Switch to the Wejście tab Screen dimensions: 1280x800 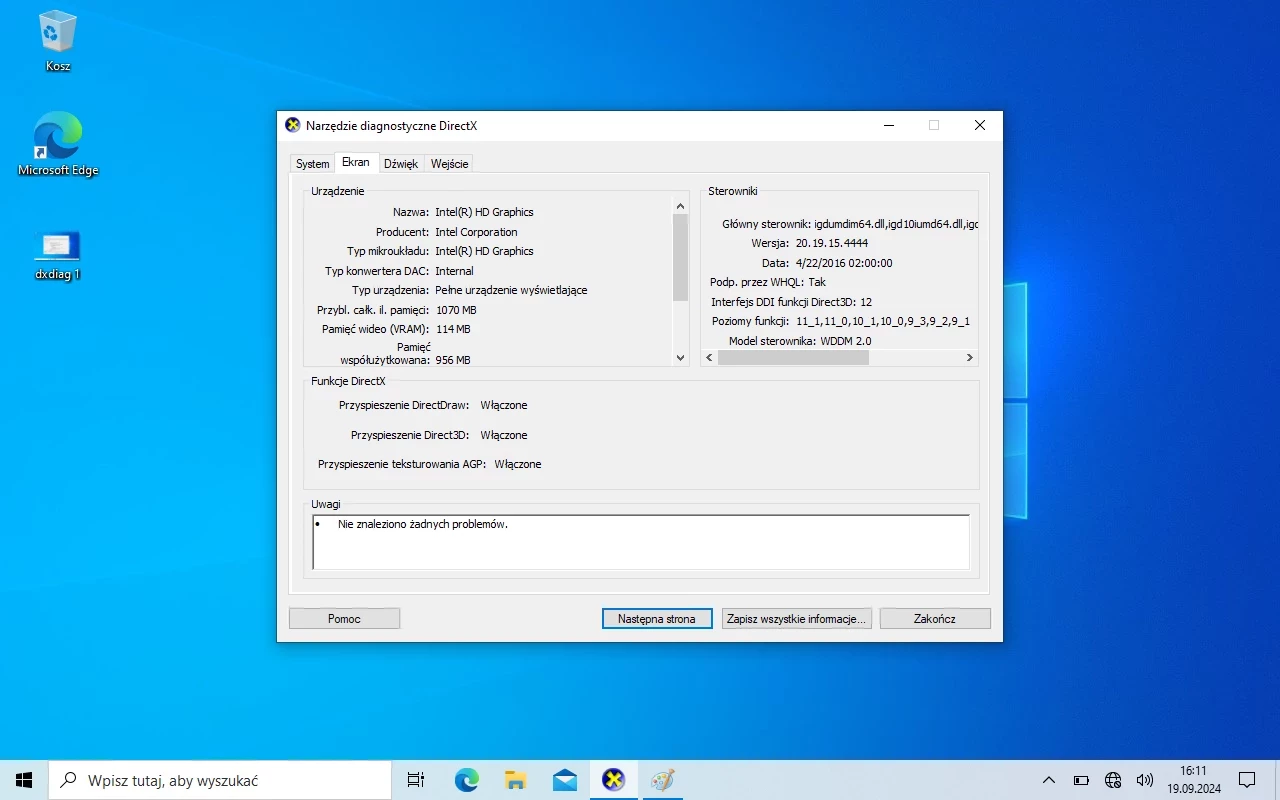click(x=449, y=164)
